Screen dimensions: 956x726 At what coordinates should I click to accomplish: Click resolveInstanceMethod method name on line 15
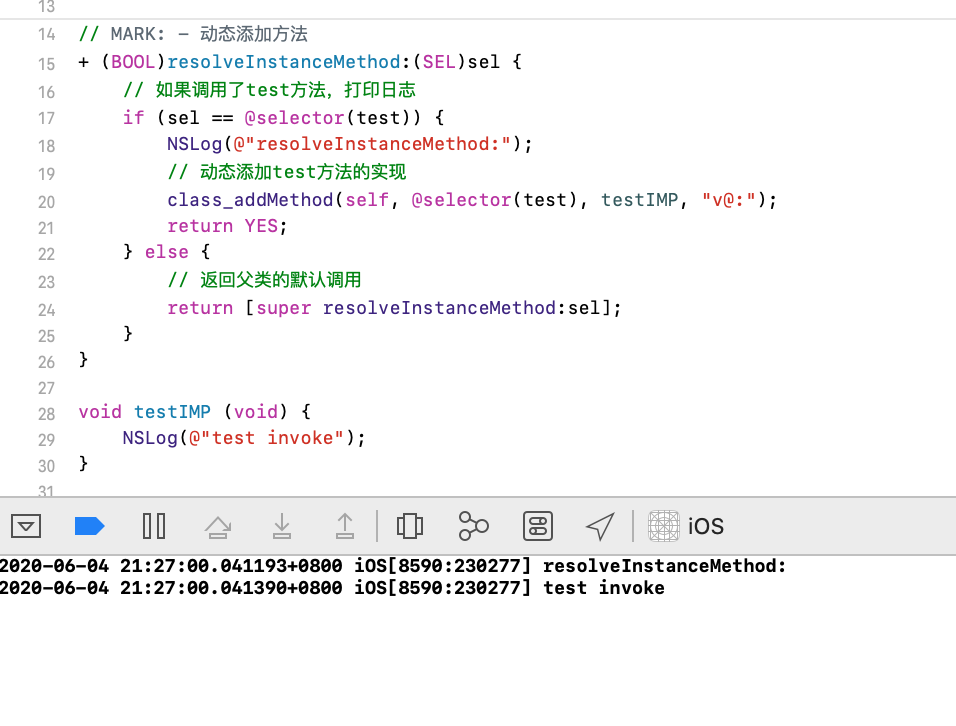click(x=284, y=62)
